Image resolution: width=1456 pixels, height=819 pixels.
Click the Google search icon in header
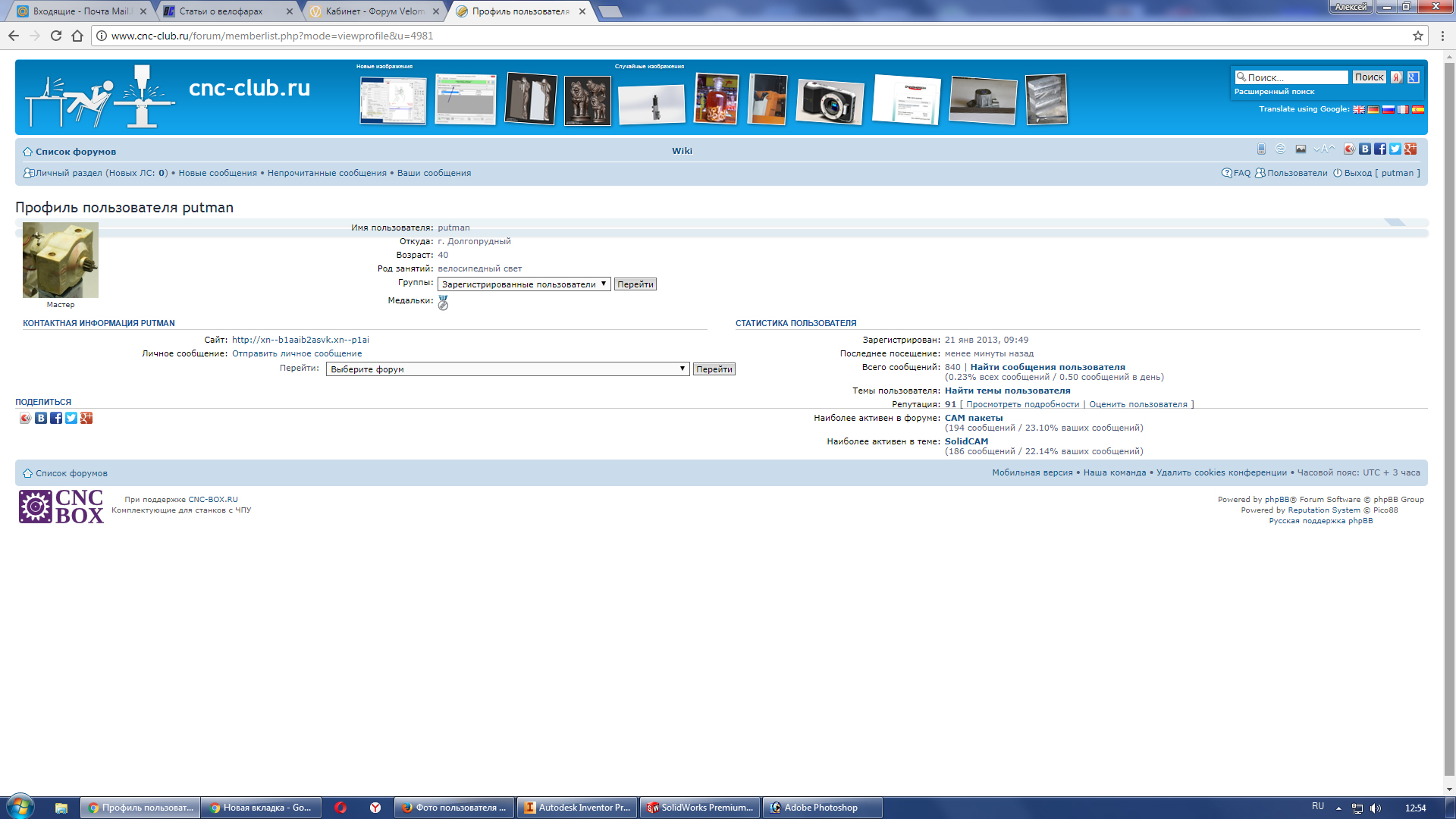pyautogui.click(x=1413, y=77)
